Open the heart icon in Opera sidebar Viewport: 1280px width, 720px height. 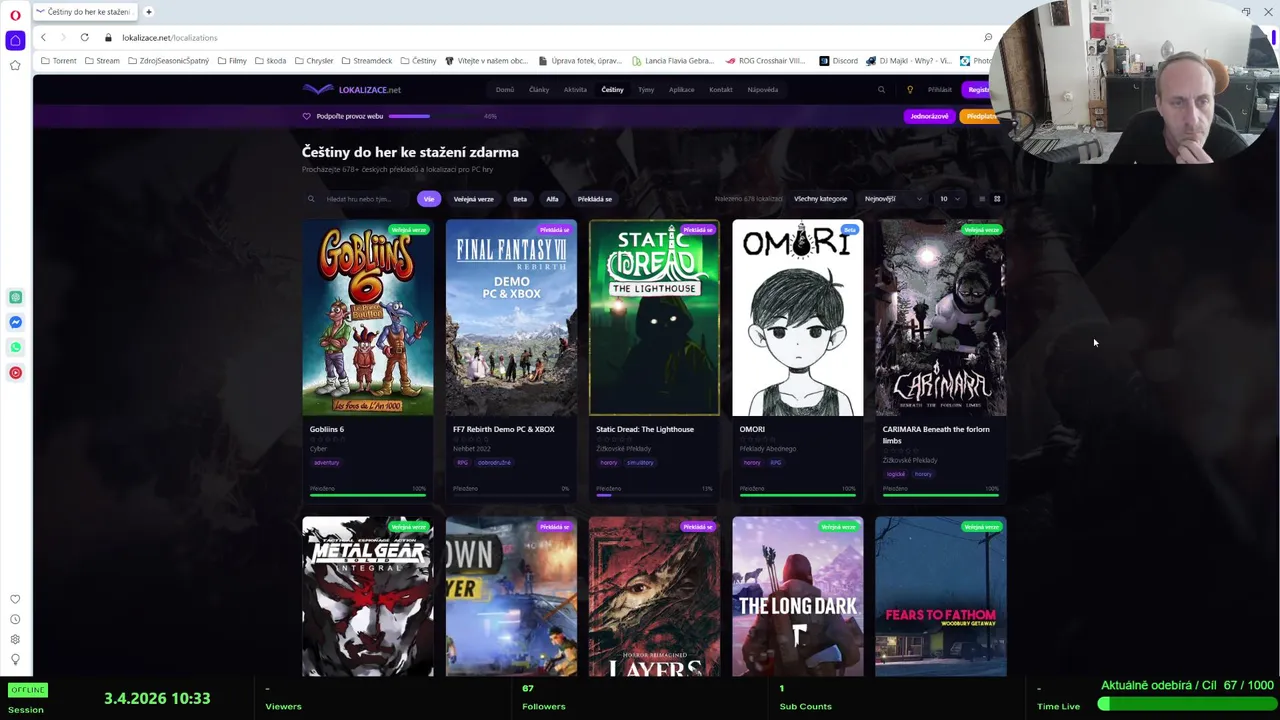(x=15, y=599)
